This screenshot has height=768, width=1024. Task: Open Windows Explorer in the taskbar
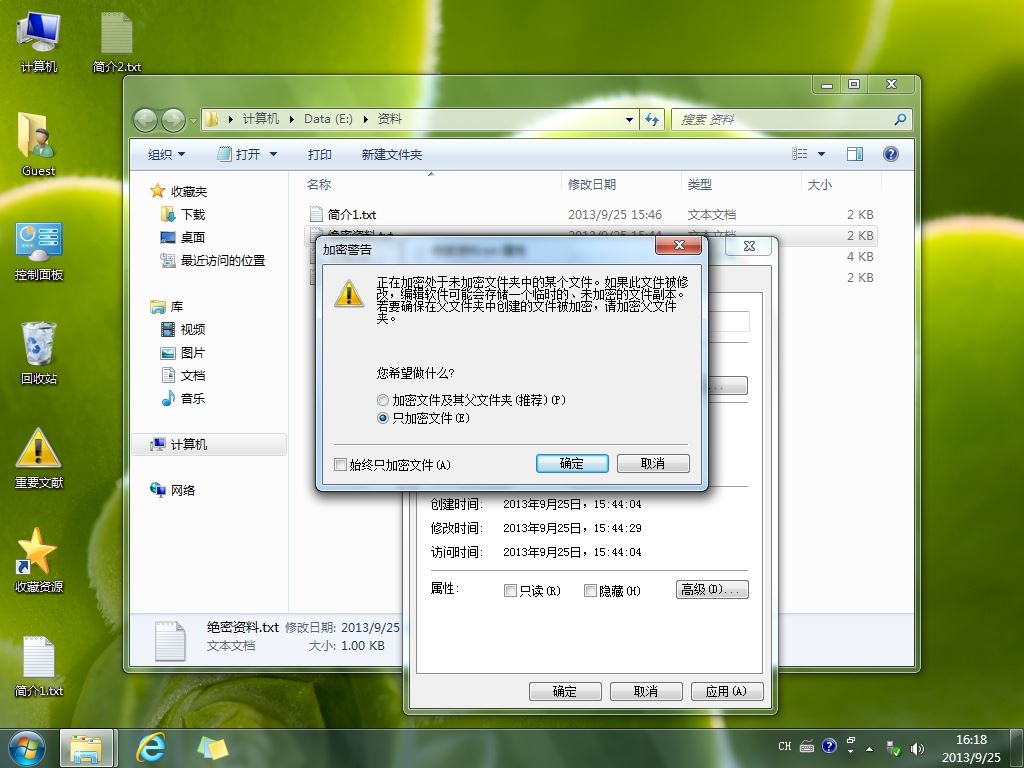86,748
